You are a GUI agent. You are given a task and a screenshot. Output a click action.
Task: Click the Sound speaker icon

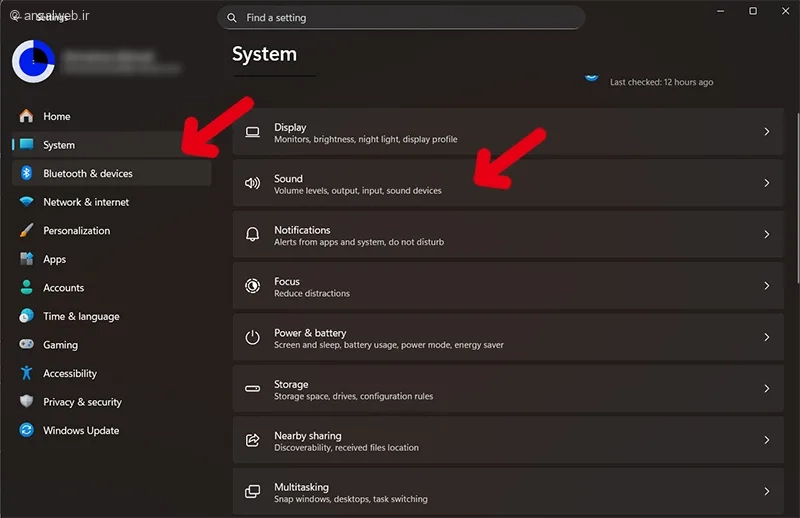(x=253, y=183)
